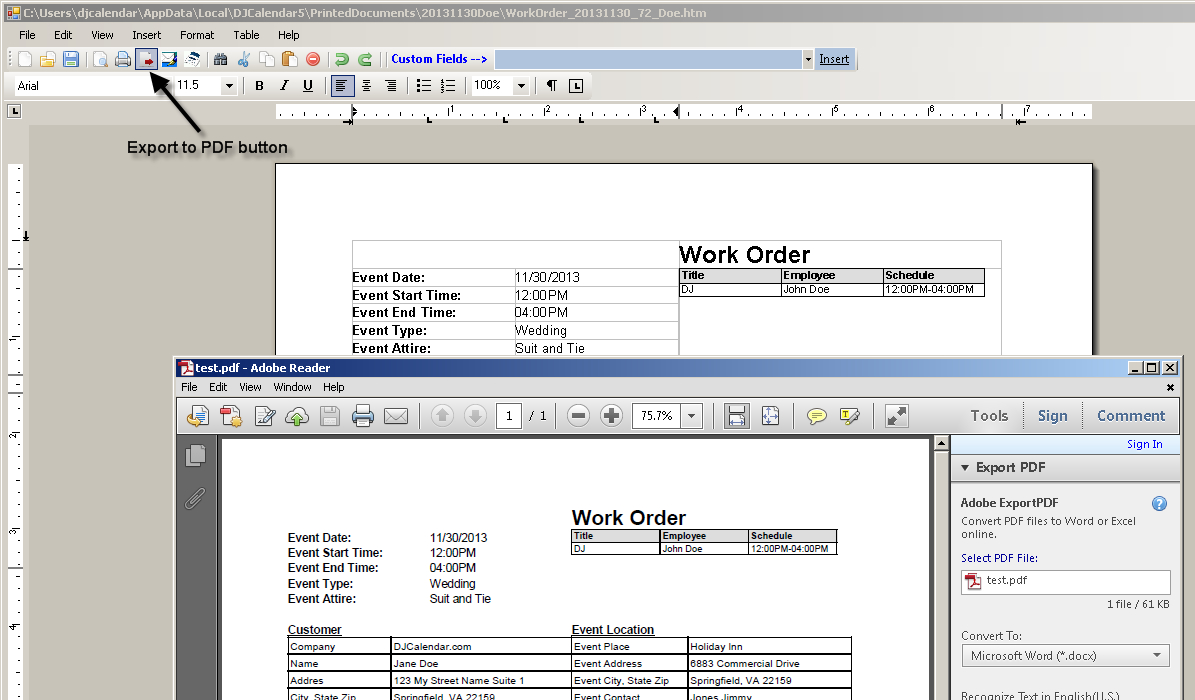Viewport: 1195px width, 700px height.
Task: Open the font size 11.5 dropdown
Action: tap(229, 86)
